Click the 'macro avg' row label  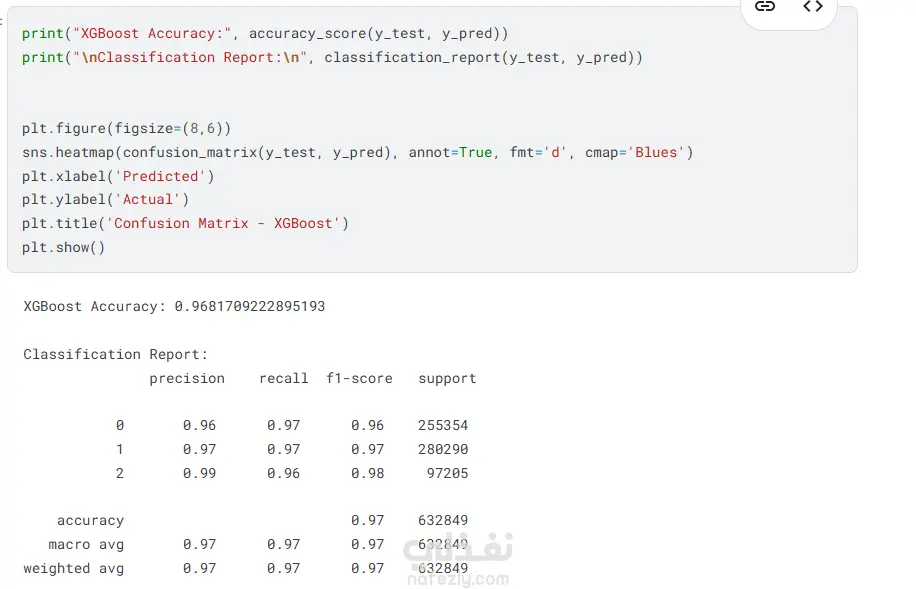coord(86,545)
